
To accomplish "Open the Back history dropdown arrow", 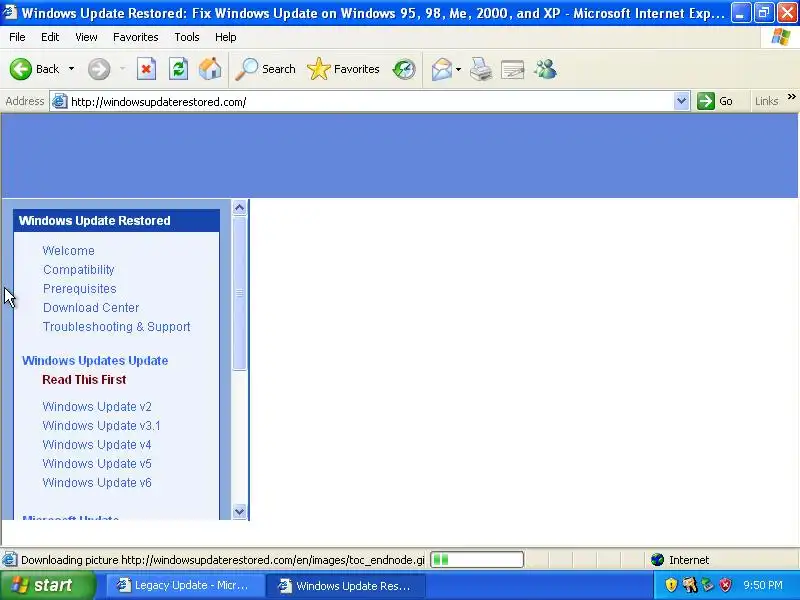I will tap(71, 69).
